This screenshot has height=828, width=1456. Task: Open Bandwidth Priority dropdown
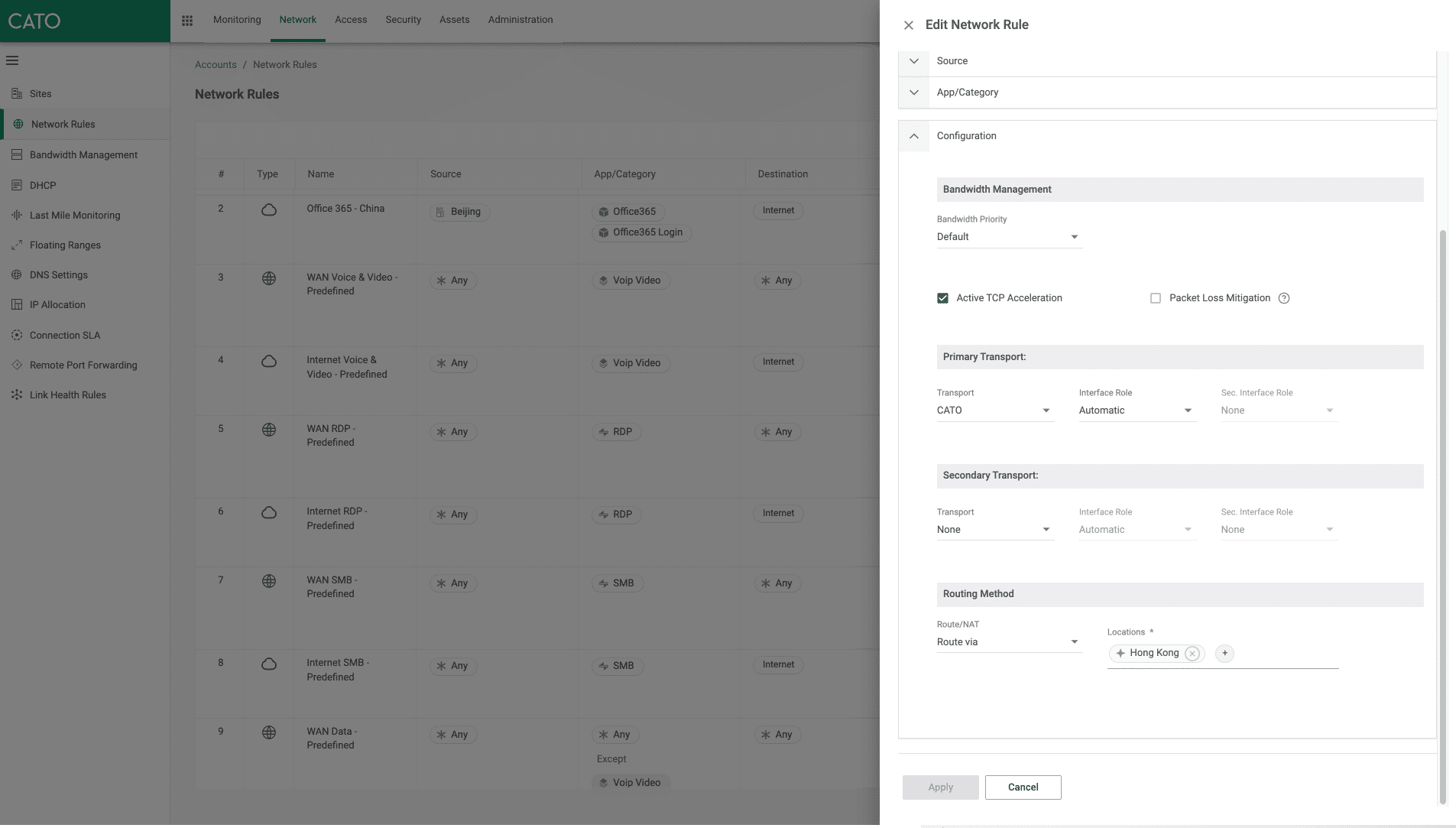(x=1009, y=237)
